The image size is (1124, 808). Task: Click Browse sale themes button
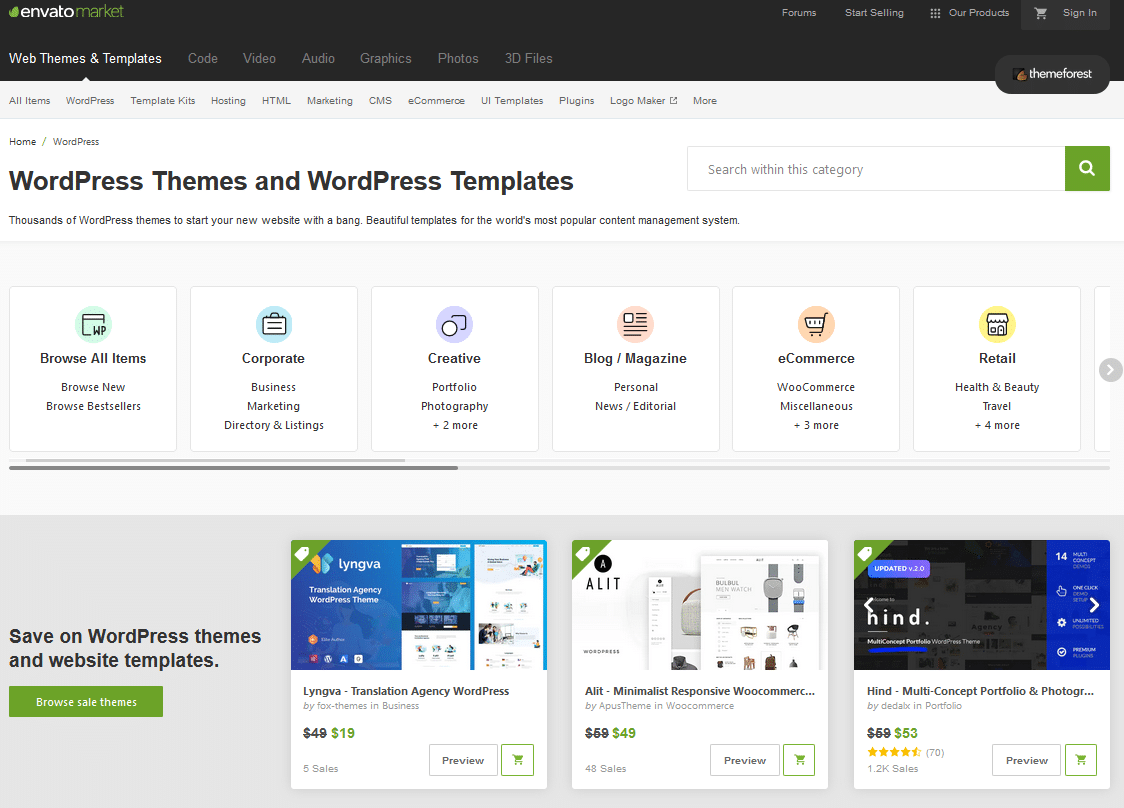(x=86, y=702)
